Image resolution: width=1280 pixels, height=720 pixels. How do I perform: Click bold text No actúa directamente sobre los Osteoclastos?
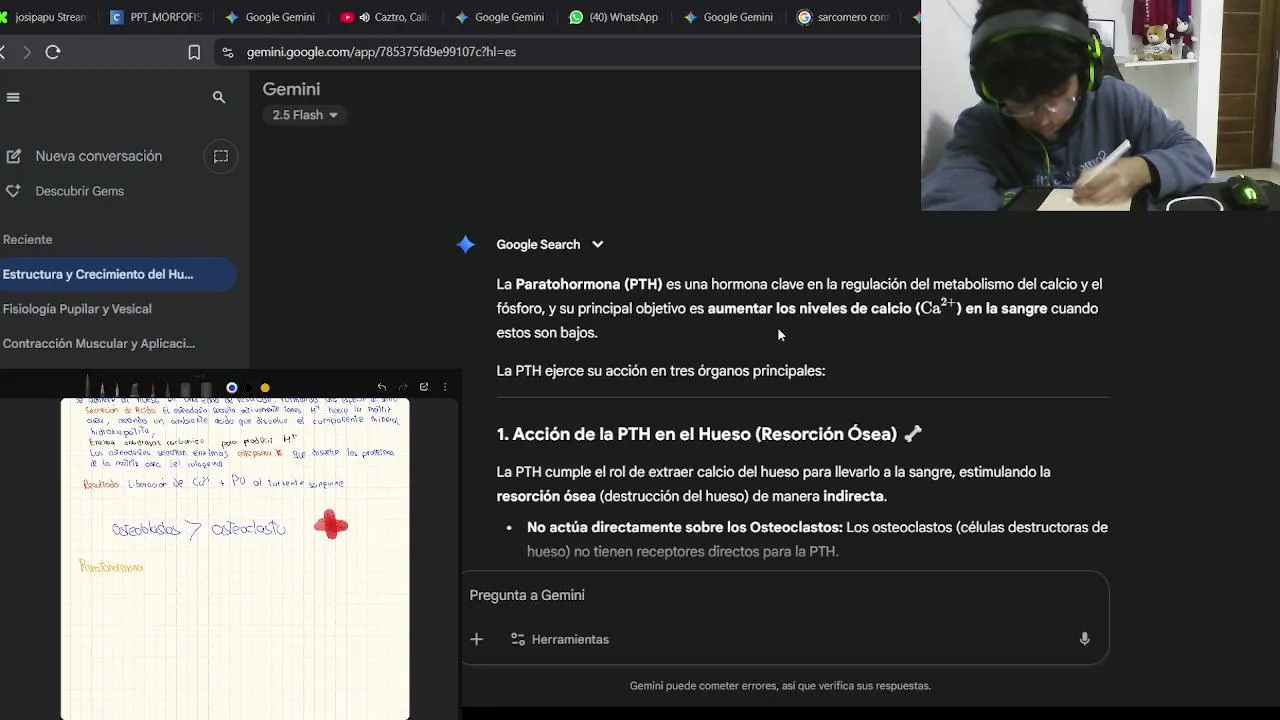[x=685, y=527]
